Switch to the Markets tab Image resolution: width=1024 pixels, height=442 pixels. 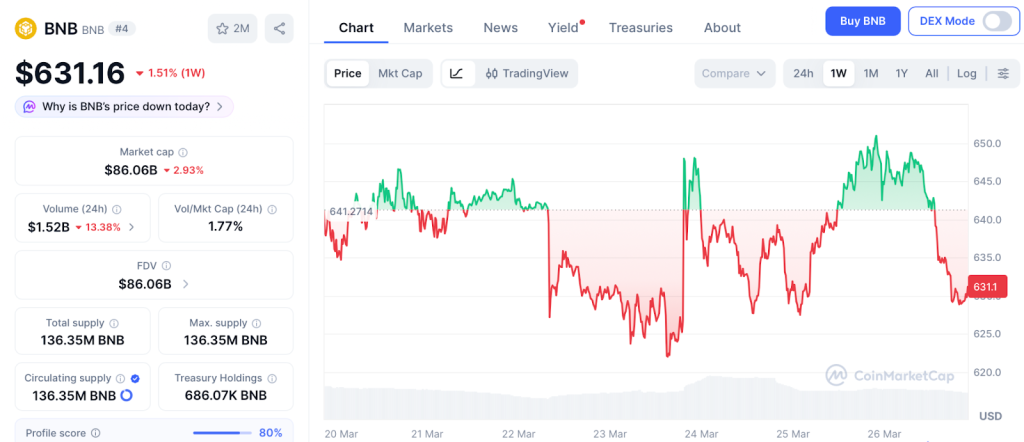(x=428, y=28)
